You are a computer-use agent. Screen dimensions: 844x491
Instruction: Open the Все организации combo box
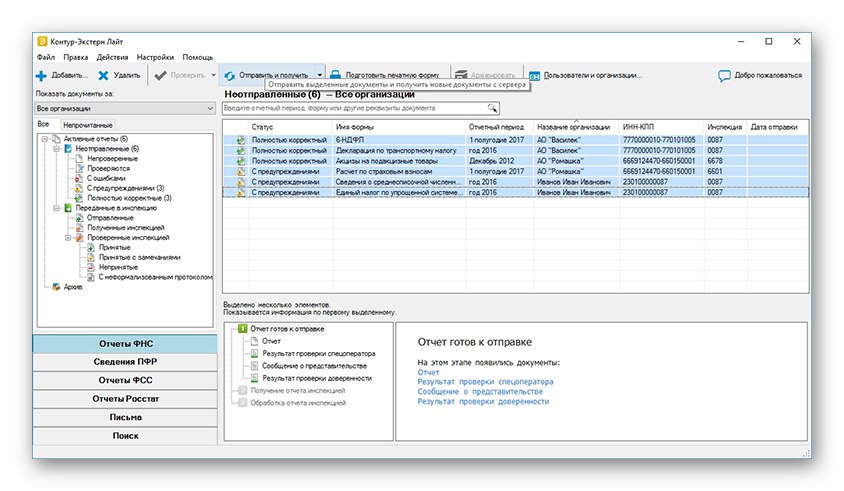tap(125, 107)
